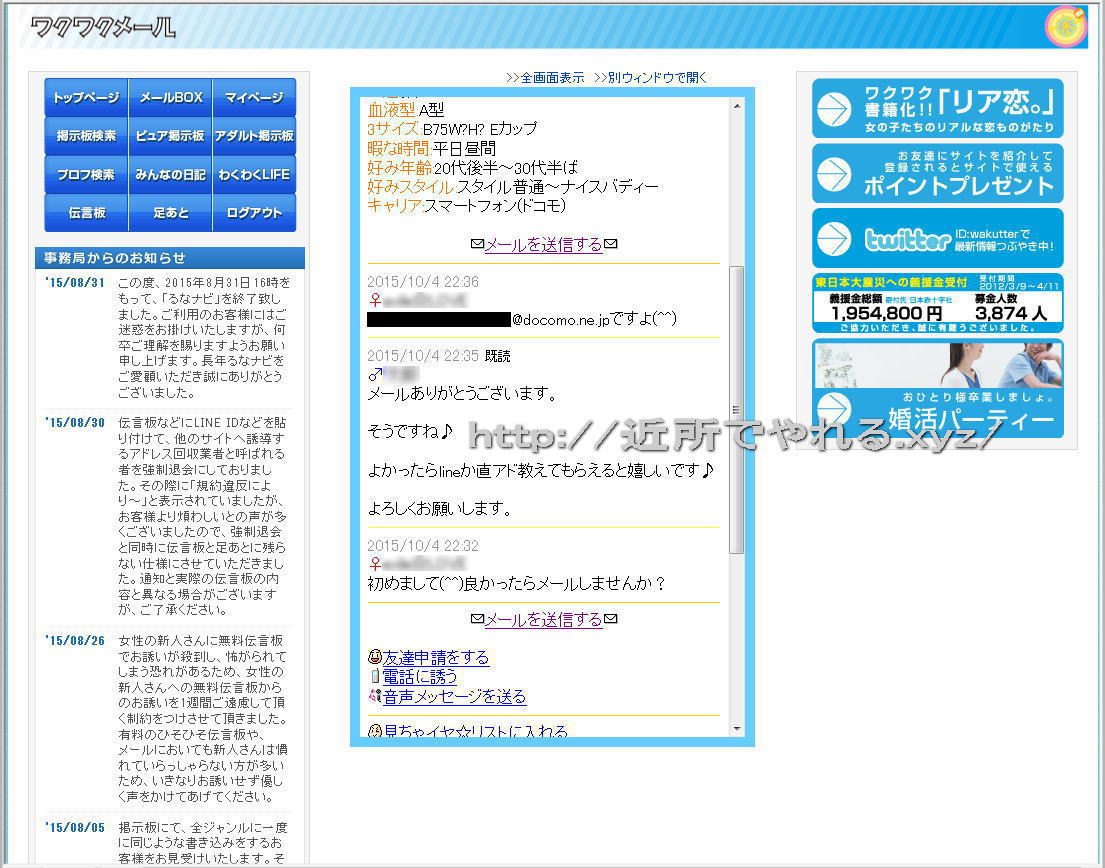
Task: Click the 別ウィンドウで開く link
Action: [650, 78]
